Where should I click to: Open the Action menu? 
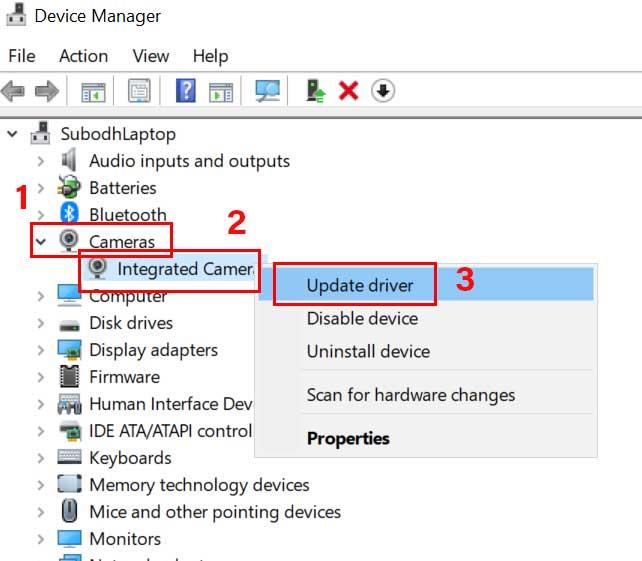coord(83,56)
